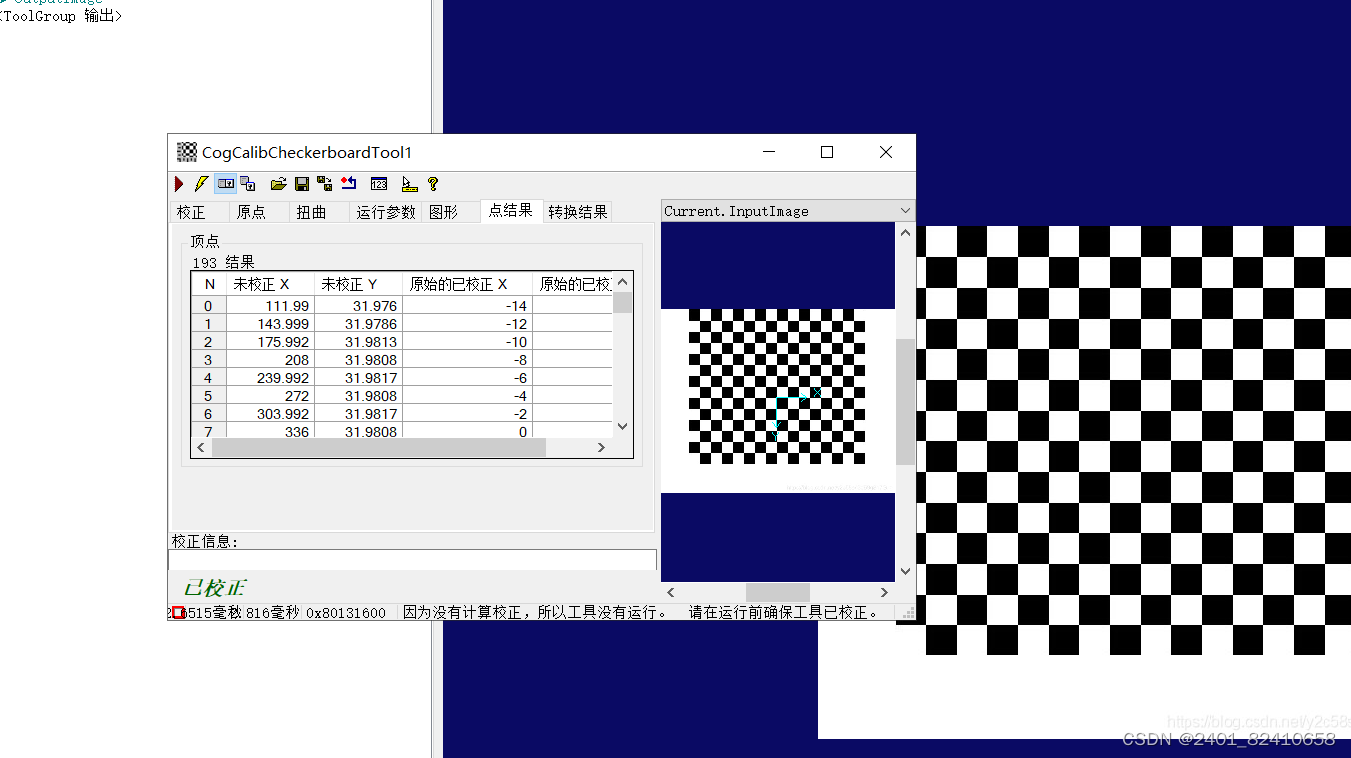Screen dimensions: 1351x758
Task: Run the tool with the red play icon
Action: 179,184
